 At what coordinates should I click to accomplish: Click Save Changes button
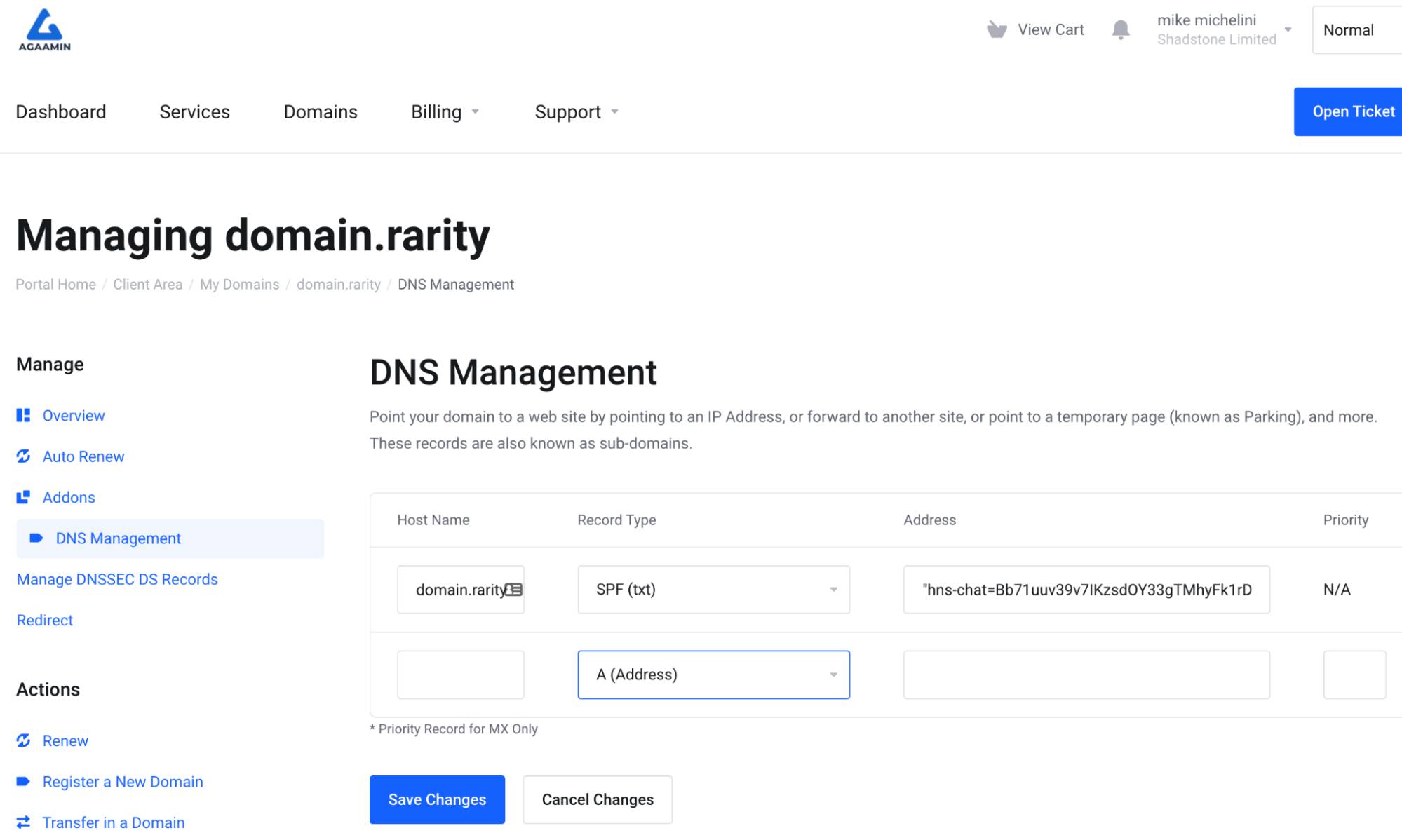tap(437, 799)
